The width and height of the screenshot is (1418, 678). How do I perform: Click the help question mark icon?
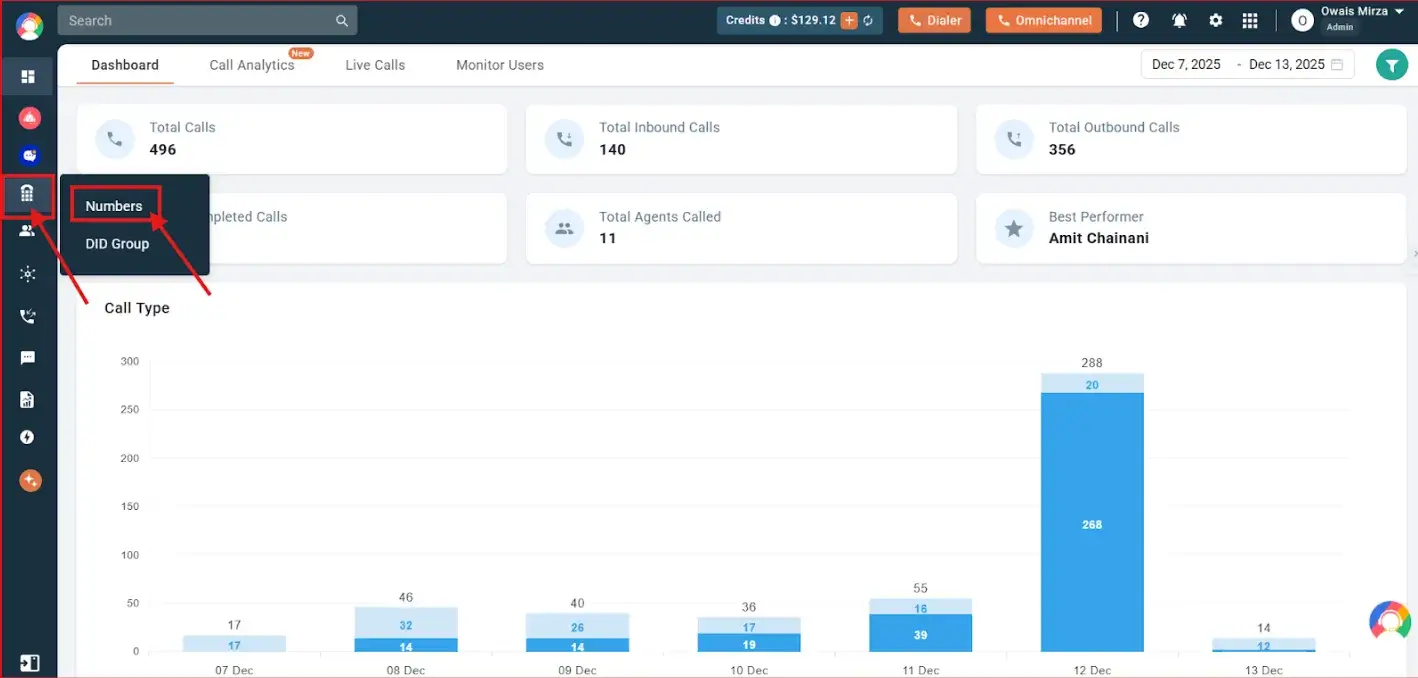pyautogui.click(x=1140, y=20)
